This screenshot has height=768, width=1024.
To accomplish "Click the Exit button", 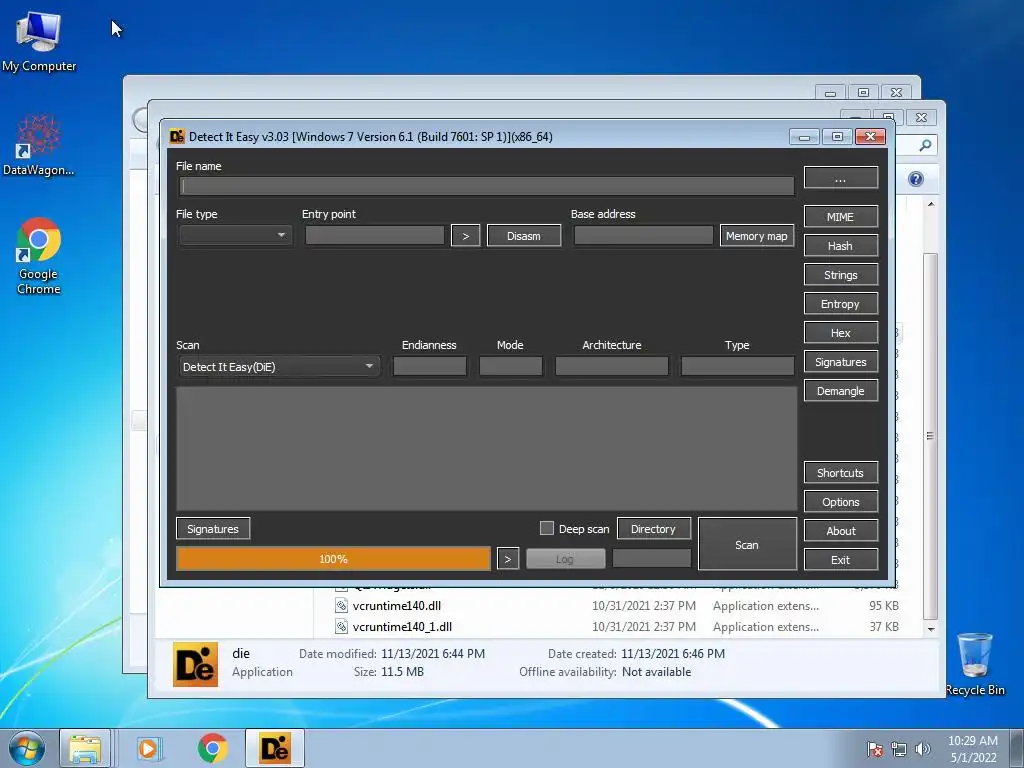I will click(x=840, y=560).
